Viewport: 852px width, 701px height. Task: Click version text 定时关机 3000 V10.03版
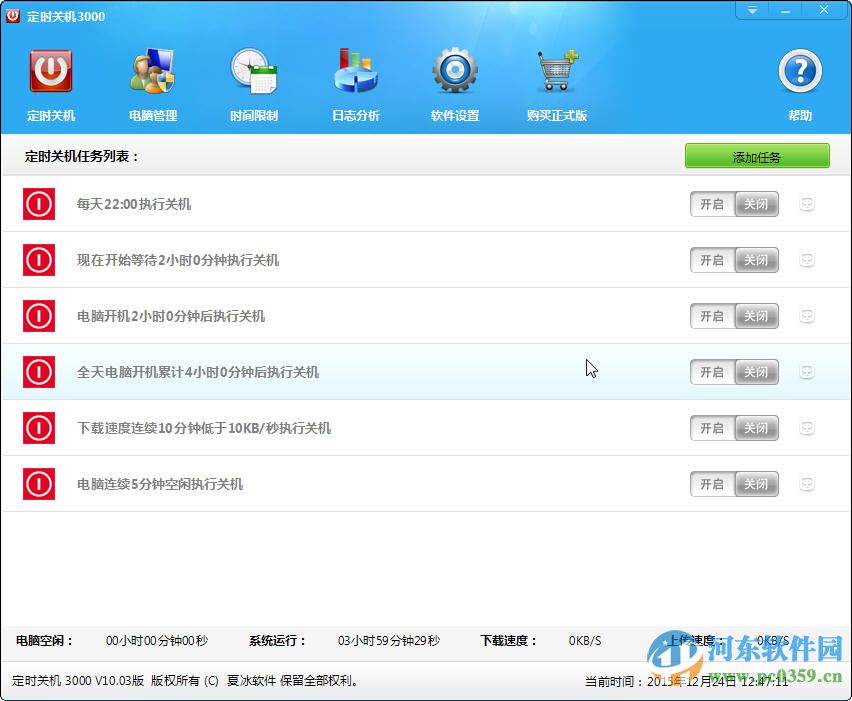[x=78, y=680]
